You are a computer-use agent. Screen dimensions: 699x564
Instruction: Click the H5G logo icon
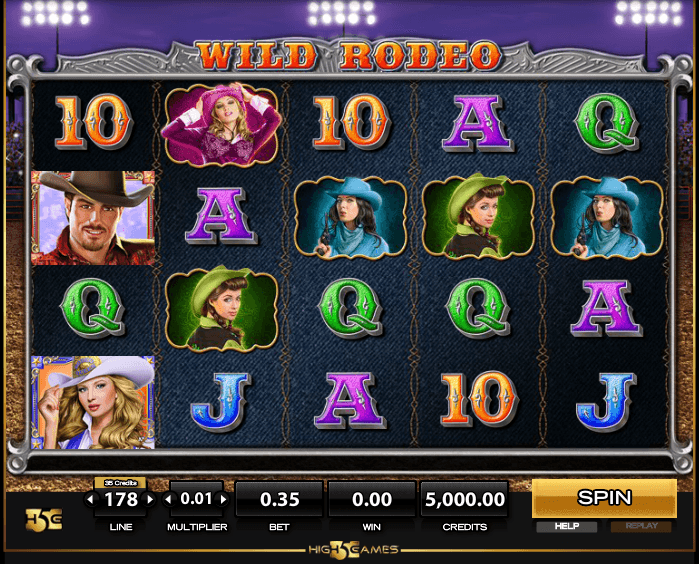(x=44, y=520)
